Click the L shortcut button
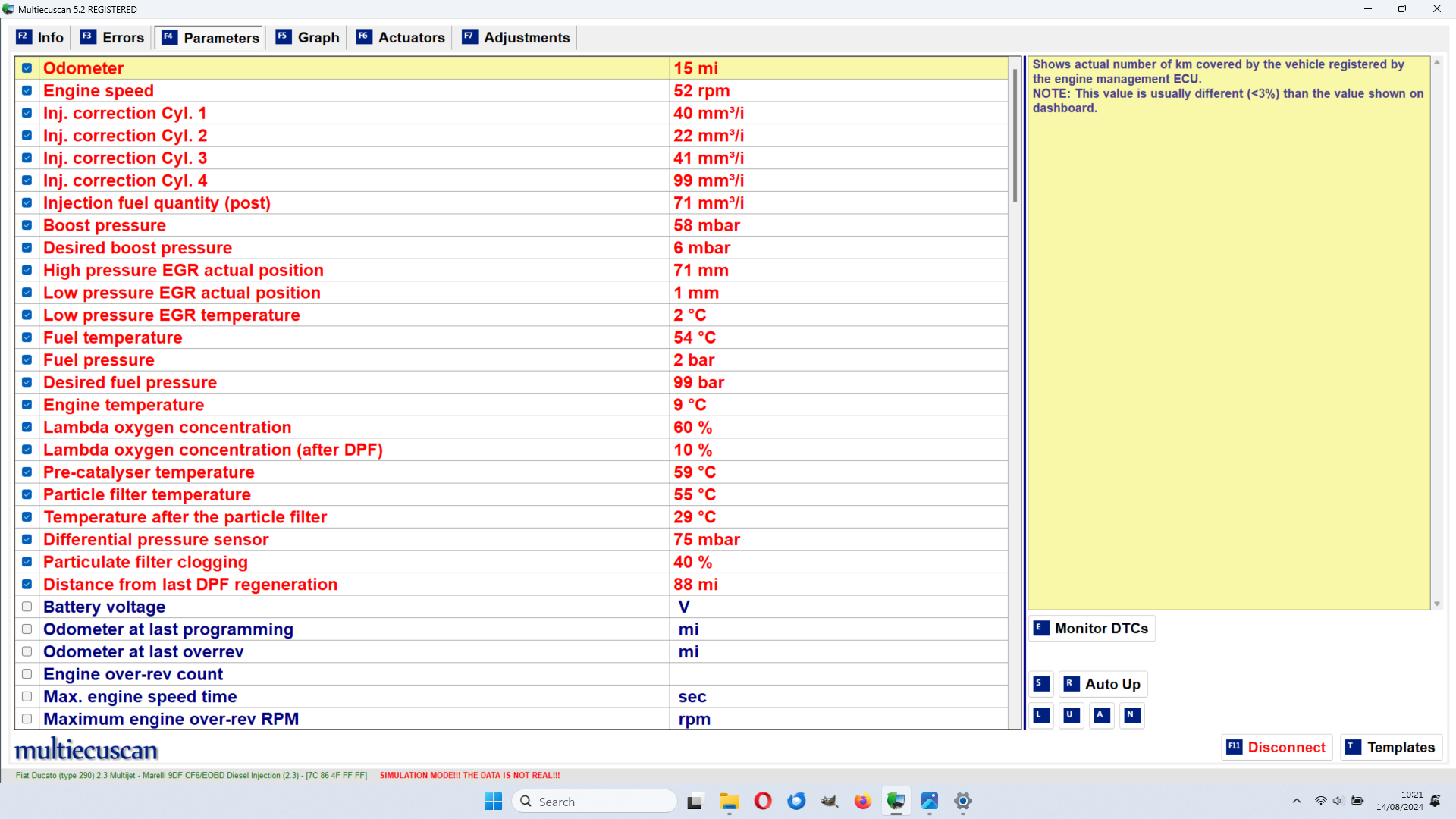Screen dimensions: 1456x819 (1041, 715)
